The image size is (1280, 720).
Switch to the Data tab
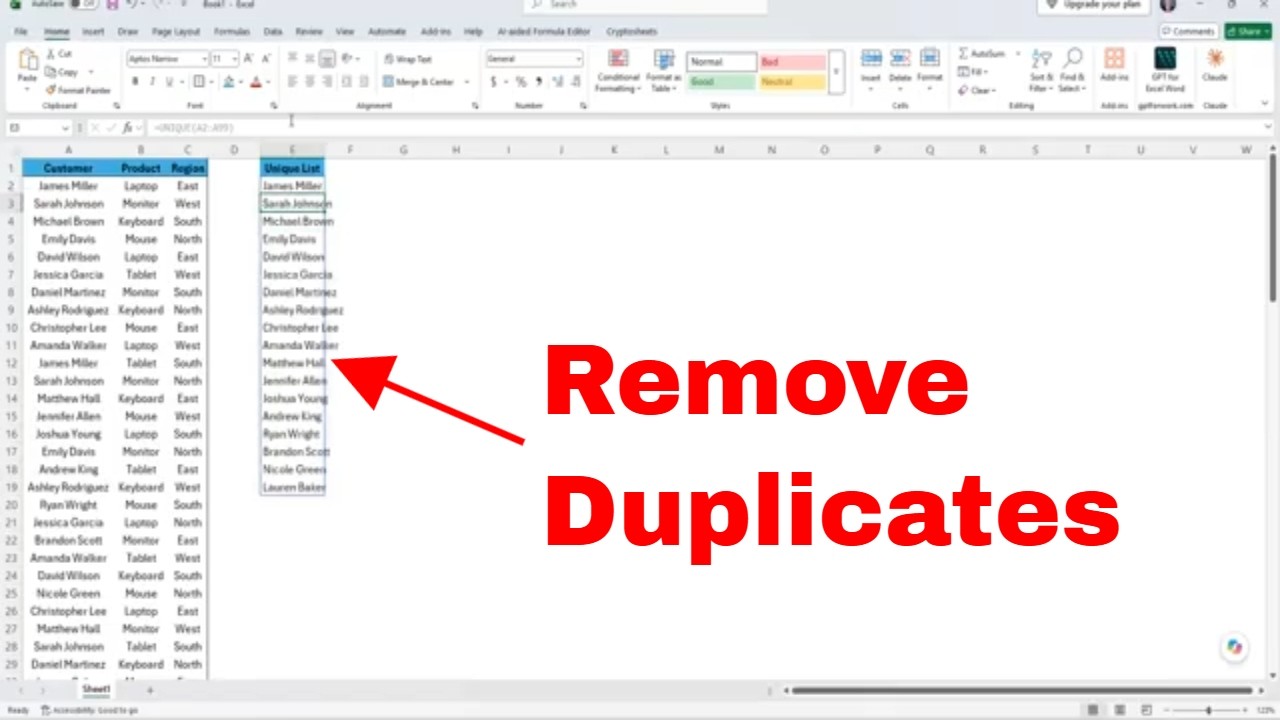[272, 32]
